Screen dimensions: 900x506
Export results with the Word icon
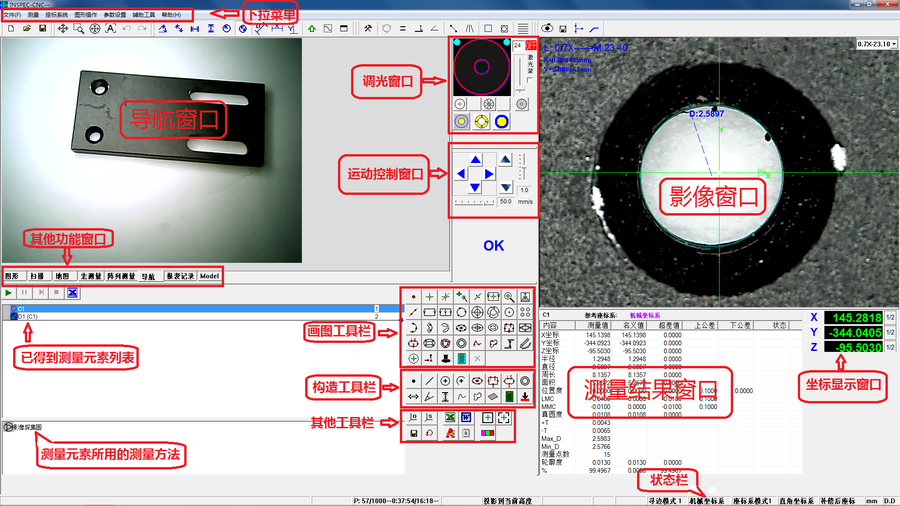466,417
